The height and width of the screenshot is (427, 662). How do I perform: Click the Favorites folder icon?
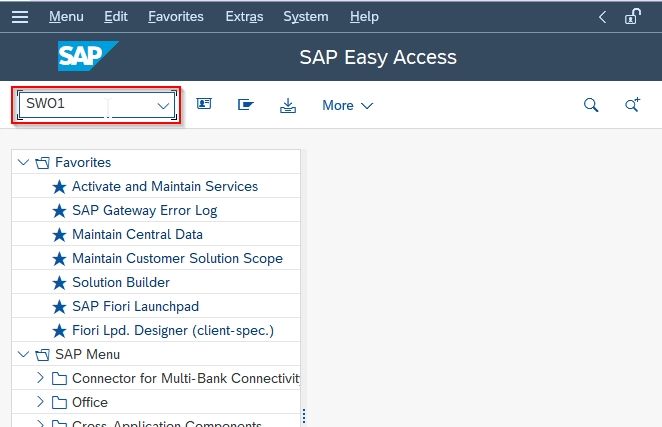pyautogui.click(x=42, y=163)
